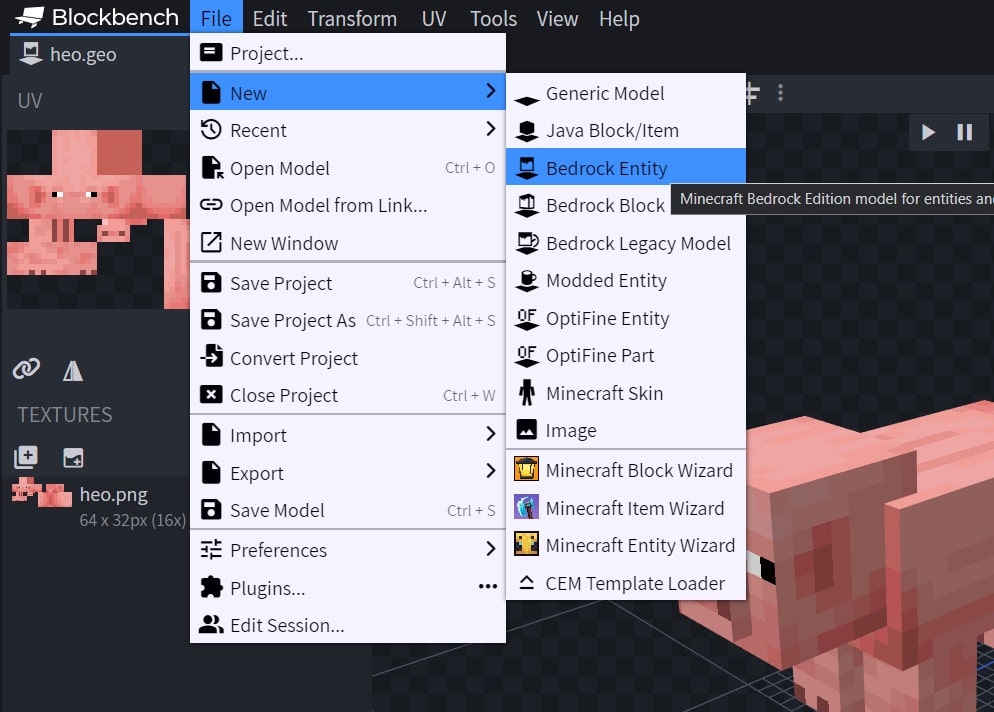Expand the Import submenu arrow
Image resolution: width=994 pixels, height=712 pixels.
(x=490, y=434)
